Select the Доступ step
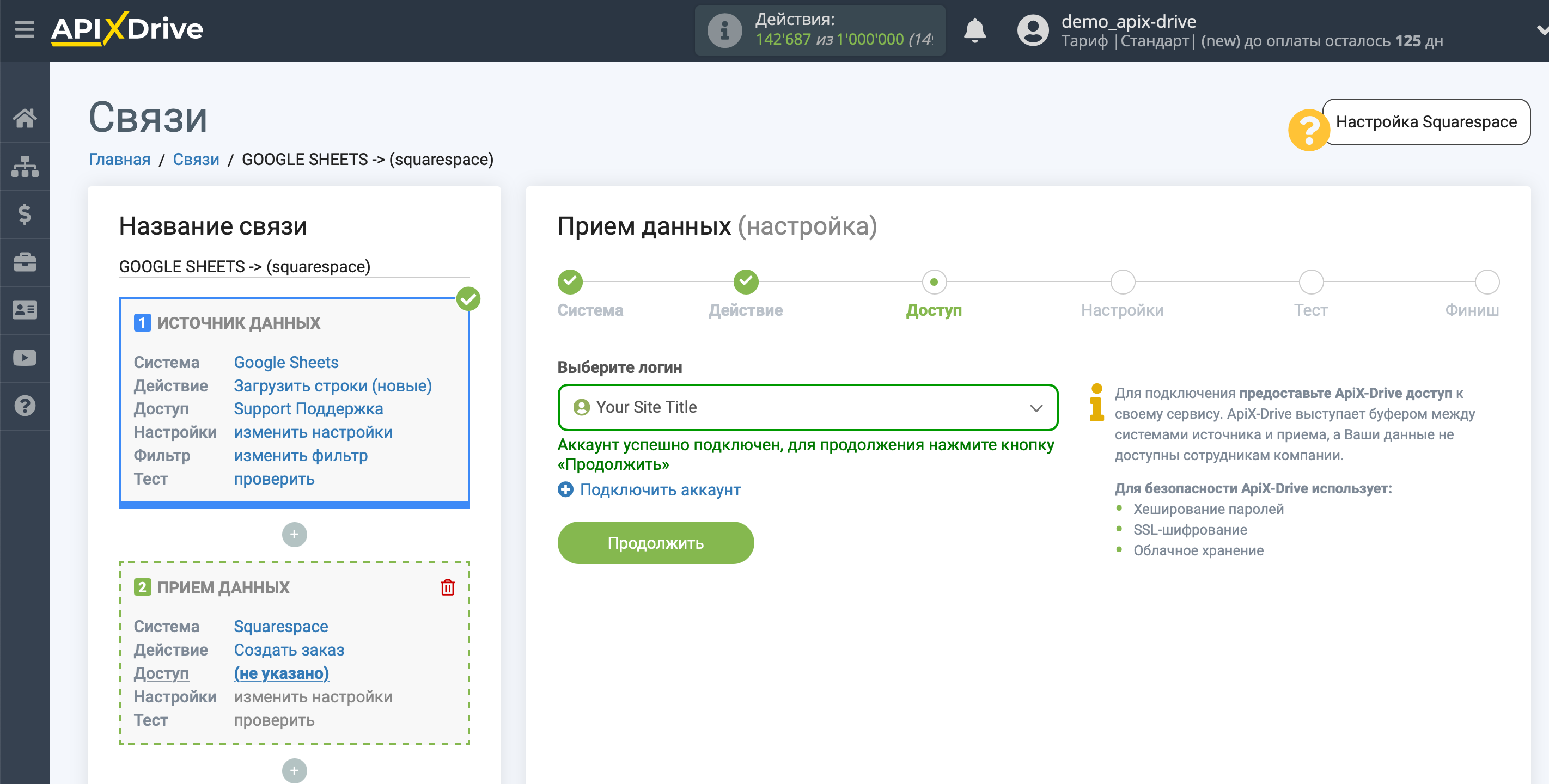1549x784 pixels. (934, 282)
